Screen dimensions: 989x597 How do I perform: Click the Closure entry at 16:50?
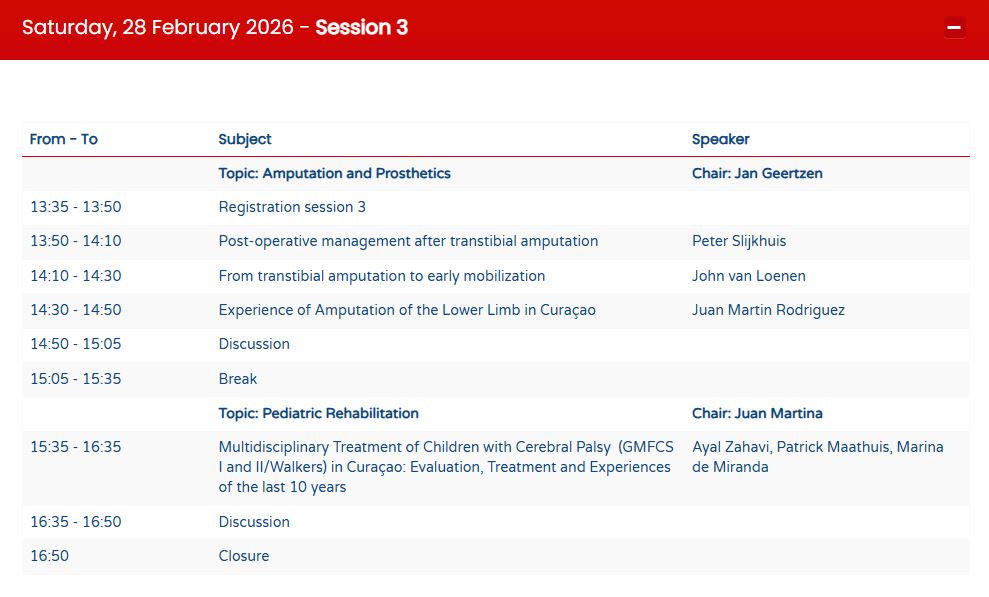coord(244,556)
